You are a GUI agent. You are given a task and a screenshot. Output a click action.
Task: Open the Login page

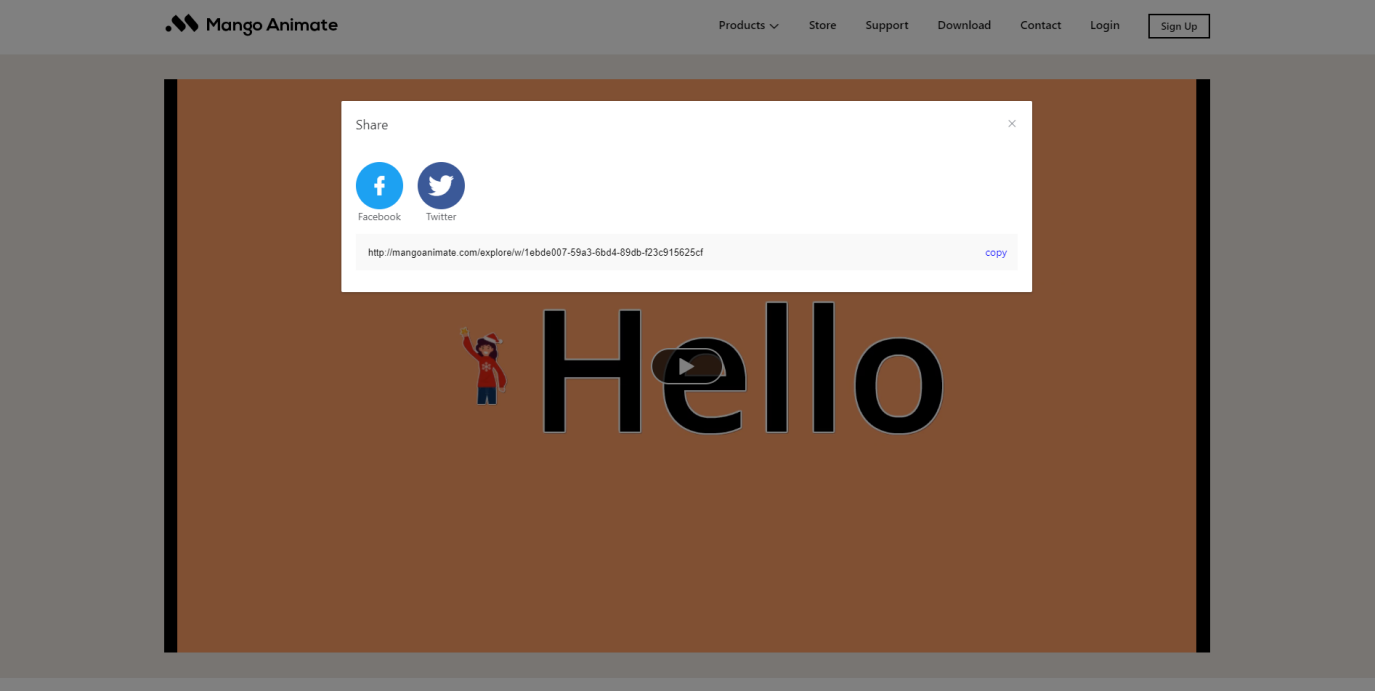[1105, 26]
